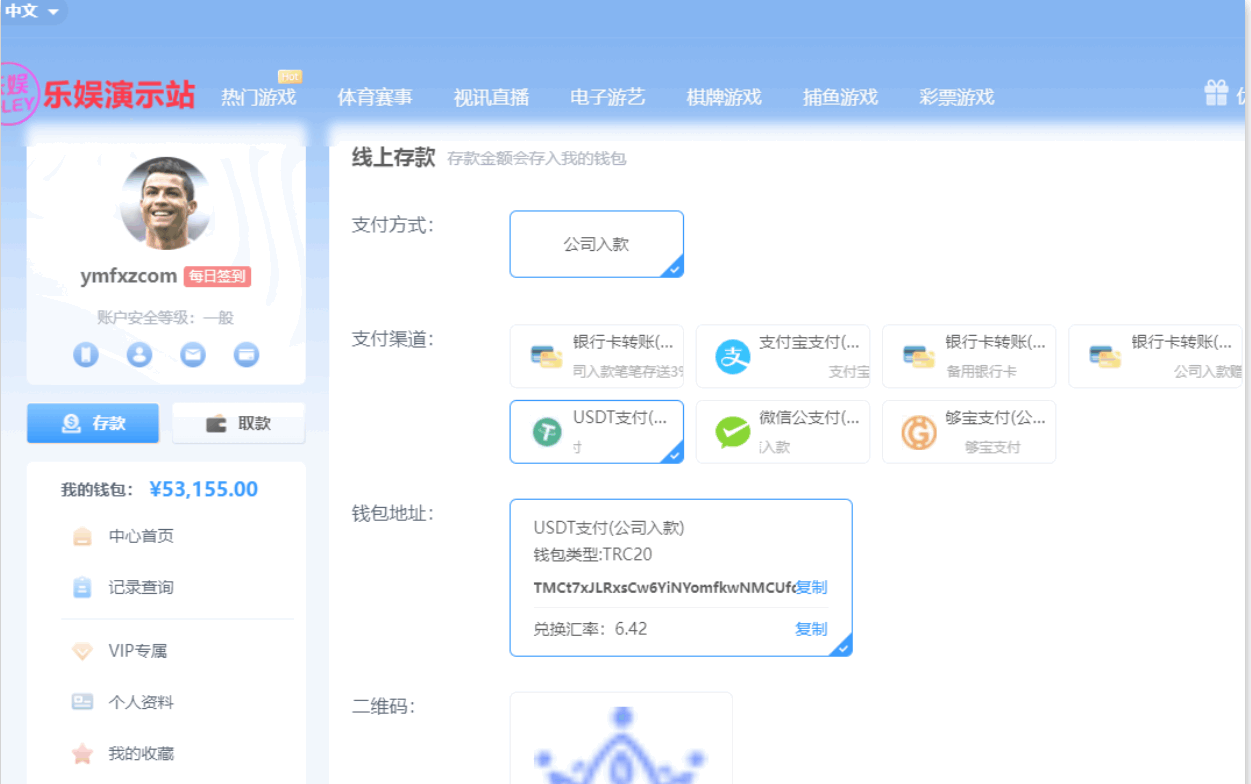Click the user avatar photo
The image size is (1251, 784).
click(x=166, y=203)
